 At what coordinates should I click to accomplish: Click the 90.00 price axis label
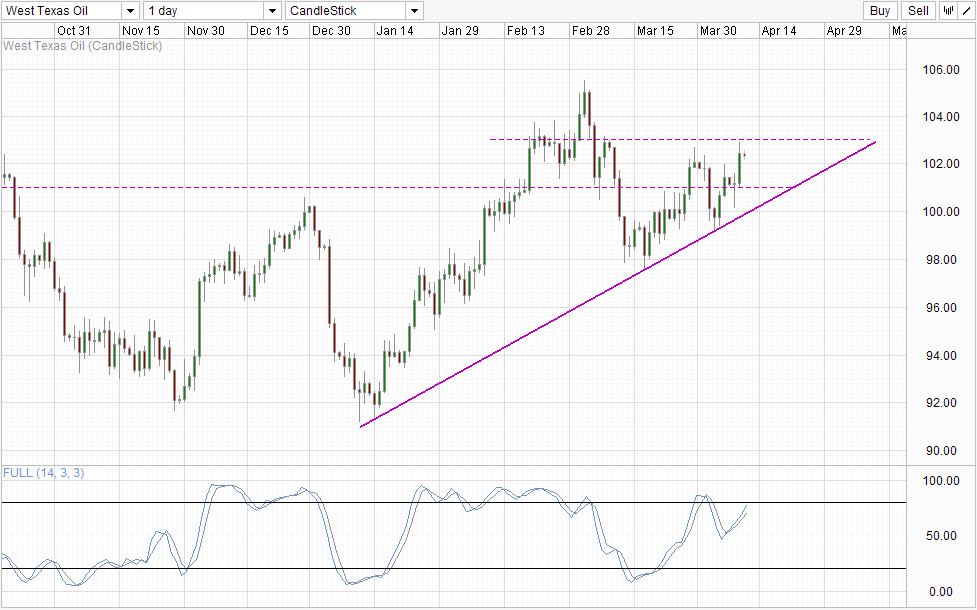pos(943,451)
